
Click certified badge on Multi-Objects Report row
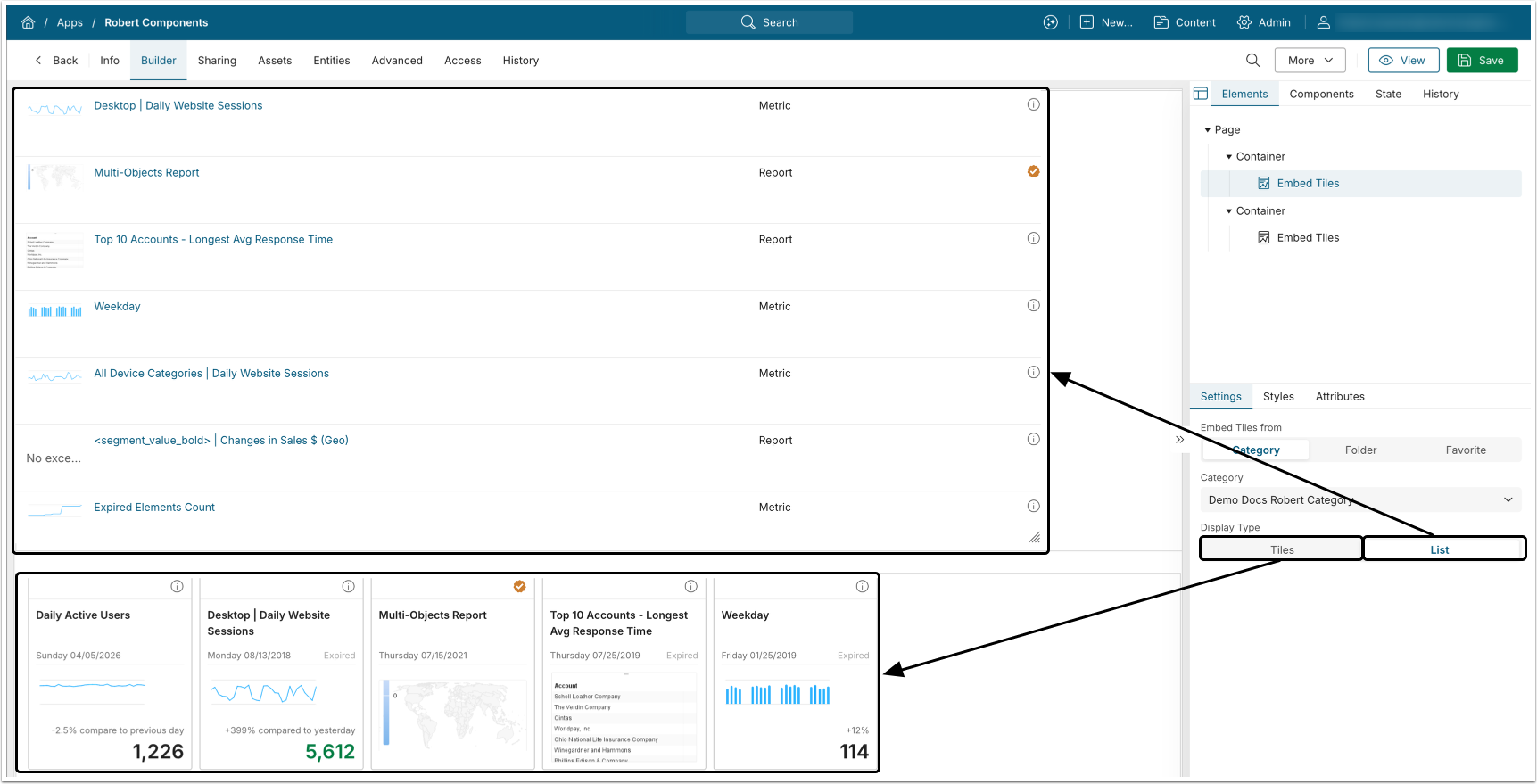click(x=1033, y=171)
